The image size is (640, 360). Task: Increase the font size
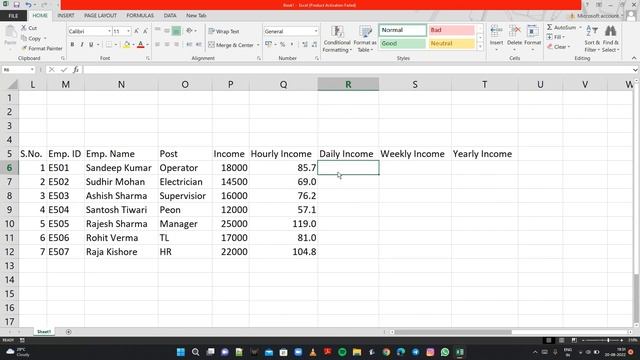coord(137,31)
